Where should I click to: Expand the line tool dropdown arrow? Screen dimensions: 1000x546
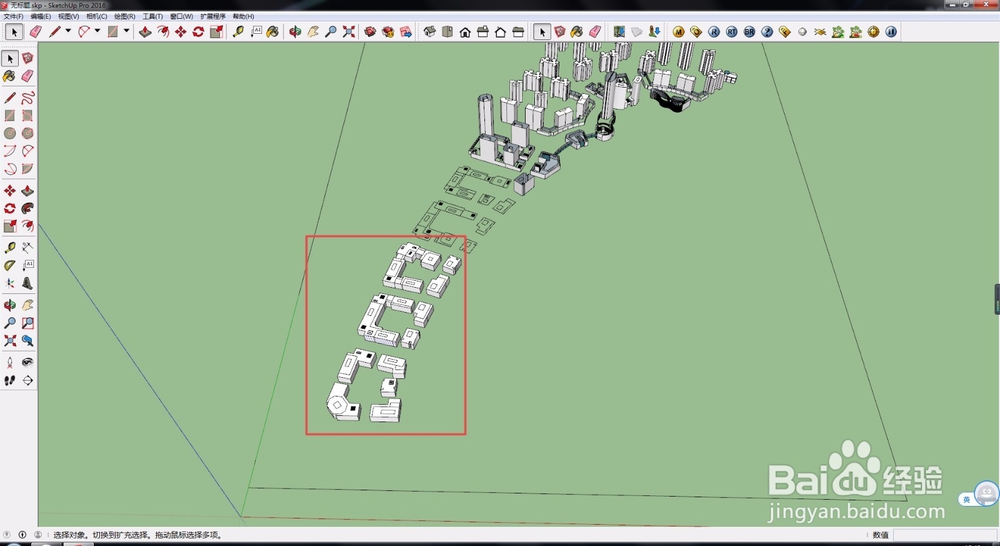click(x=68, y=31)
